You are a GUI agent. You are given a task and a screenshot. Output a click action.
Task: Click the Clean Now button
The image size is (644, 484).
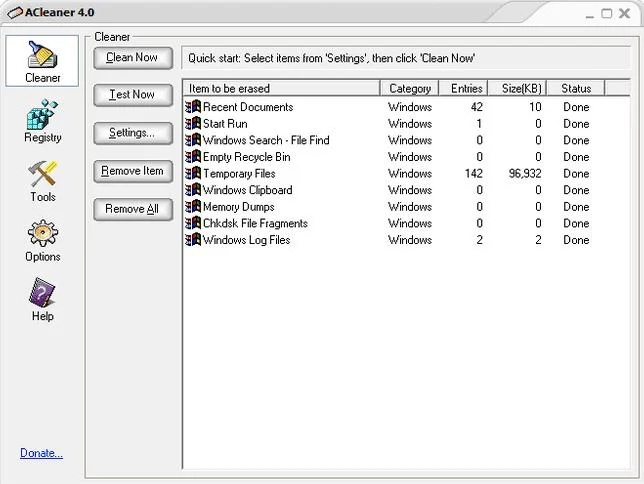click(133, 58)
